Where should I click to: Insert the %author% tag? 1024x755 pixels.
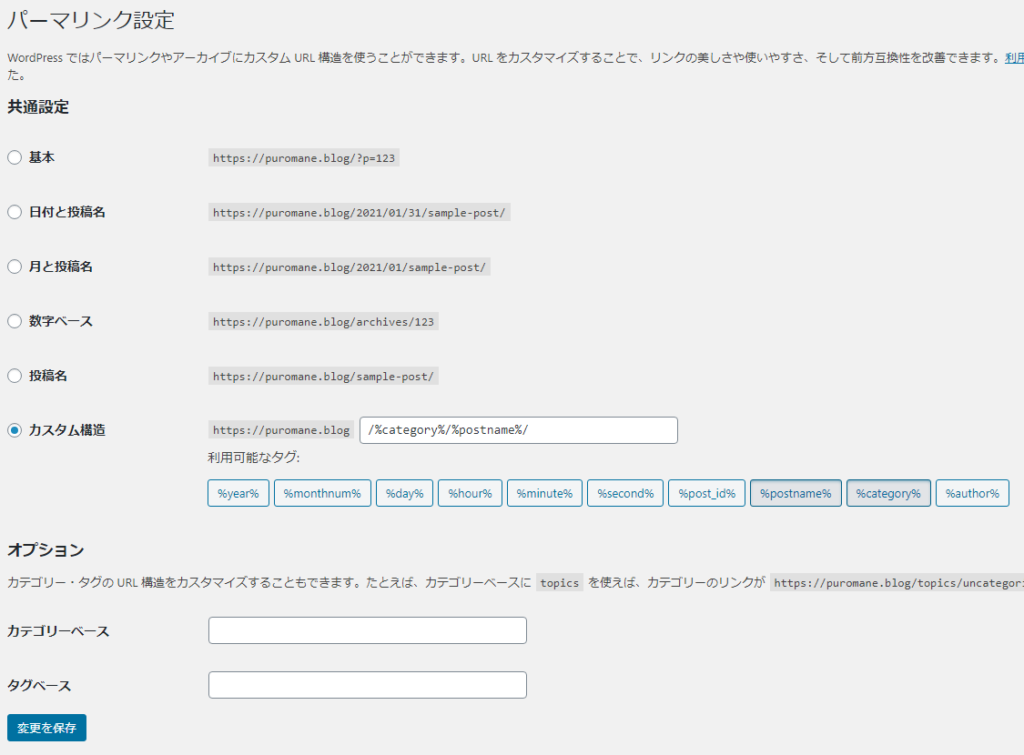pyautogui.click(x=972, y=493)
